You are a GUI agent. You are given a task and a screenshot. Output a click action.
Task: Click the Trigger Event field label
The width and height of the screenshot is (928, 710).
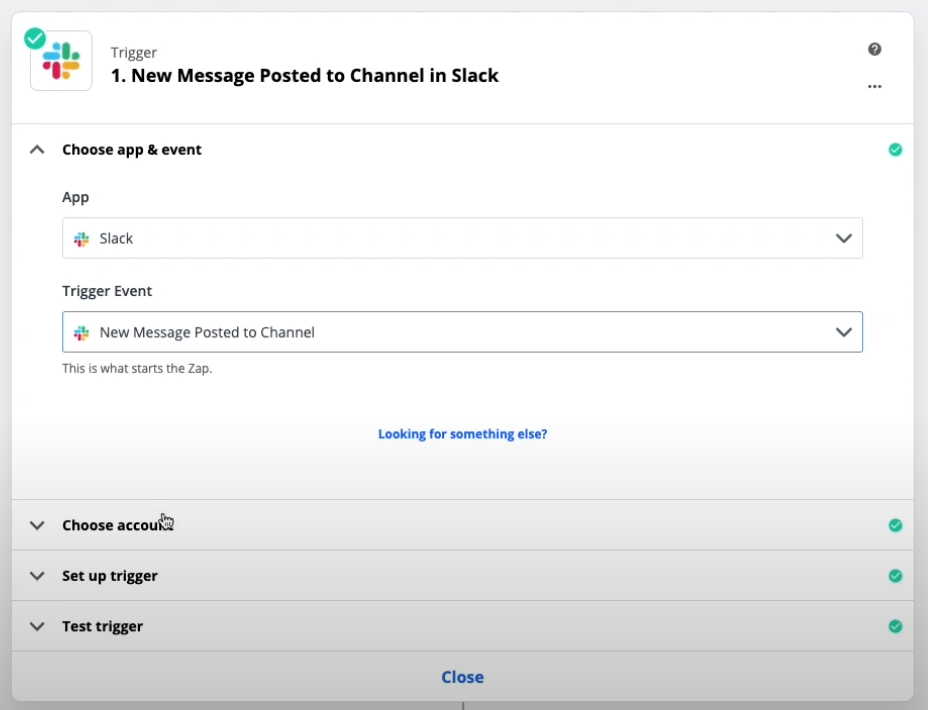point(107,291)
